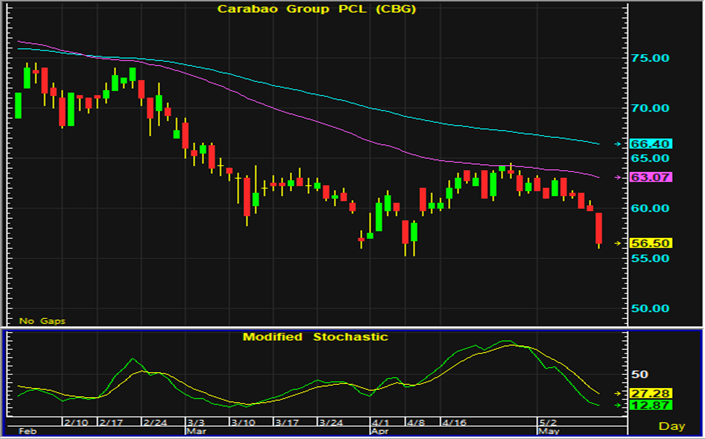
Task: Click the 50 level on stochastic axis
Action: tap(641, 374)
